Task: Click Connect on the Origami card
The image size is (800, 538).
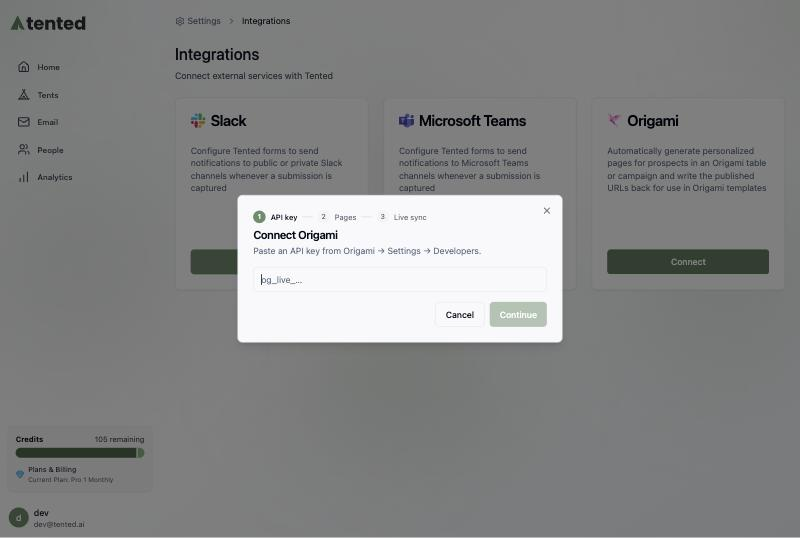Action: tap(688, 262)
